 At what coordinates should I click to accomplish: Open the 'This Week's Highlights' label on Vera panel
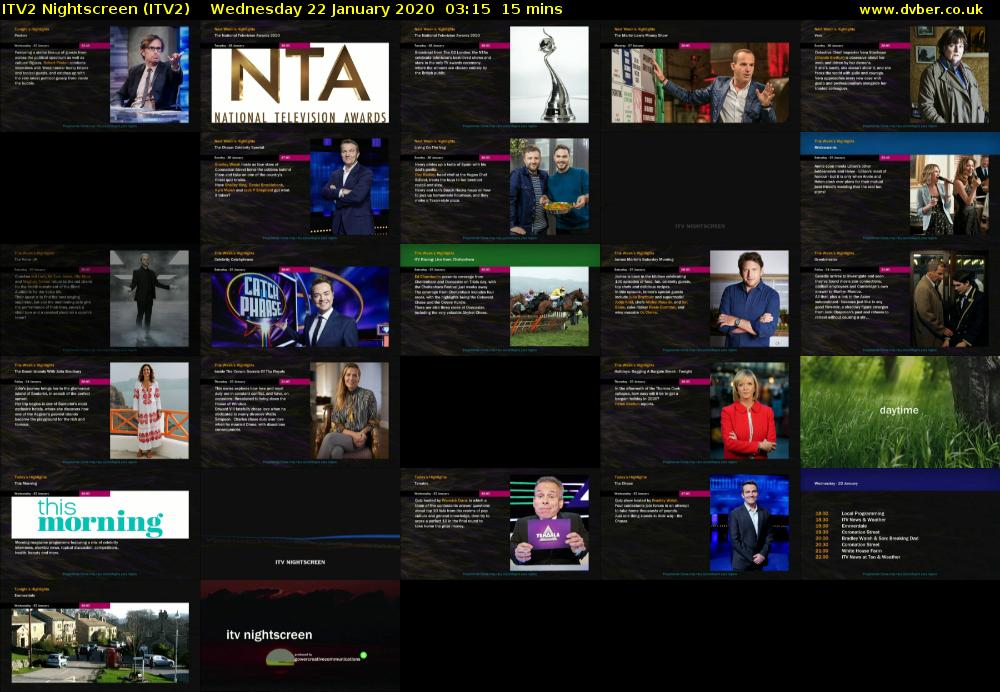click(x=835, y=30)
